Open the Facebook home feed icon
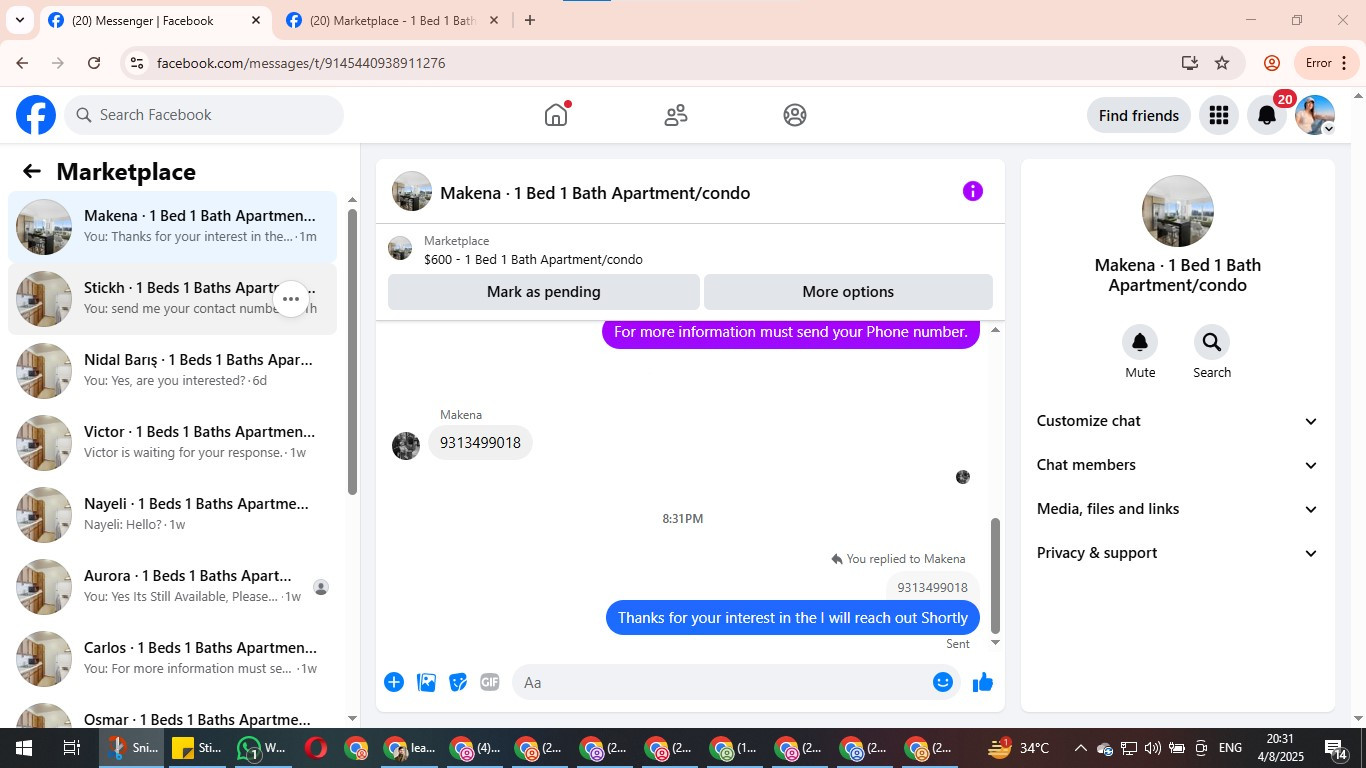The height and width of the screenshot is (768, 1366). (556, 115)
